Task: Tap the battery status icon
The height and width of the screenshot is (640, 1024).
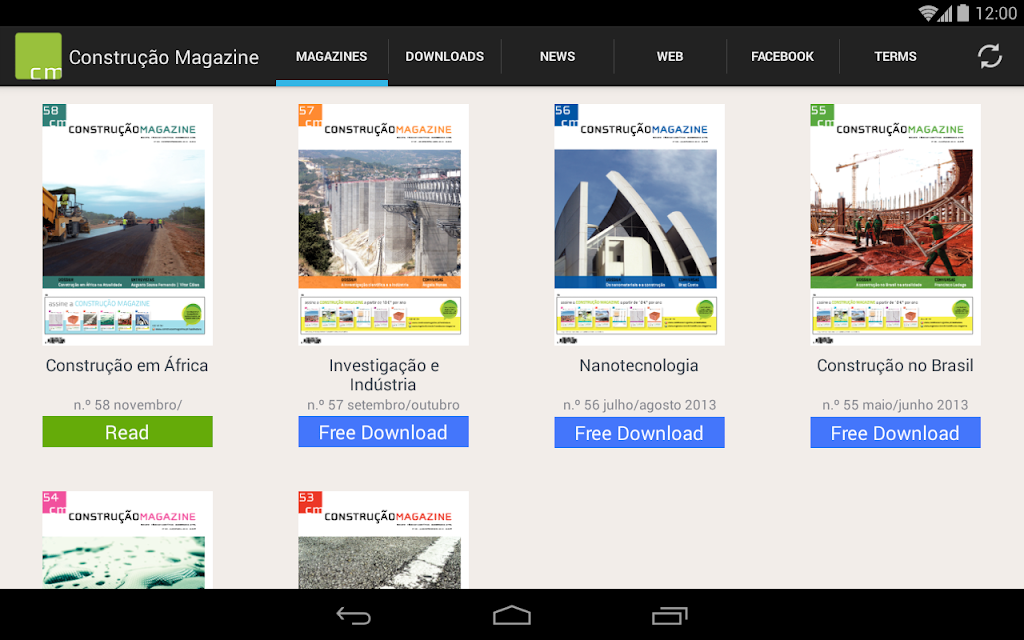Action: [x=963, y=13]
